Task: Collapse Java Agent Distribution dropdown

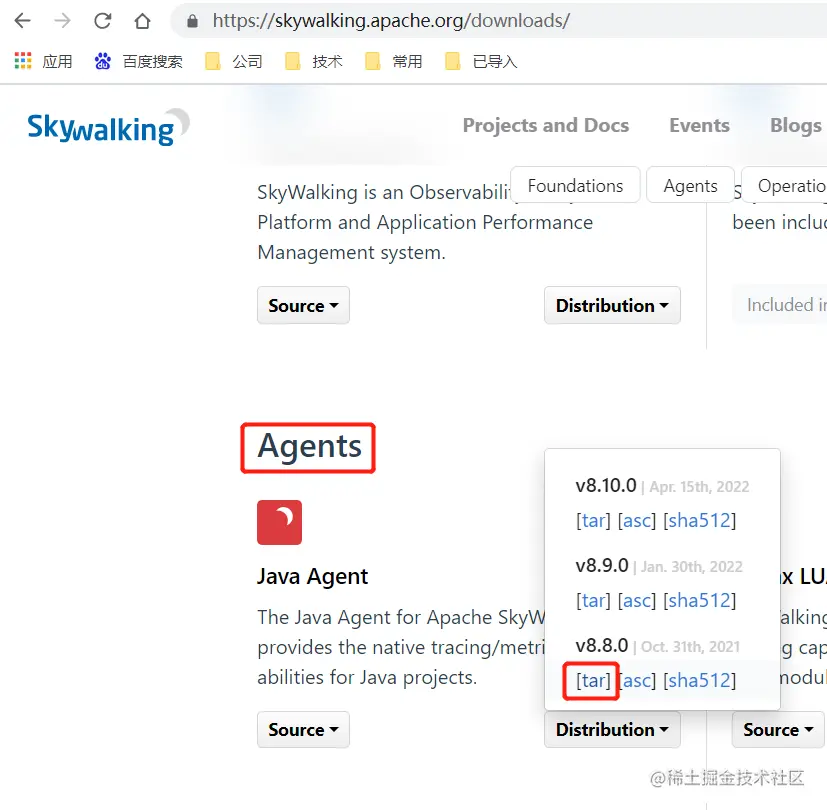Action: coord(612,729)
